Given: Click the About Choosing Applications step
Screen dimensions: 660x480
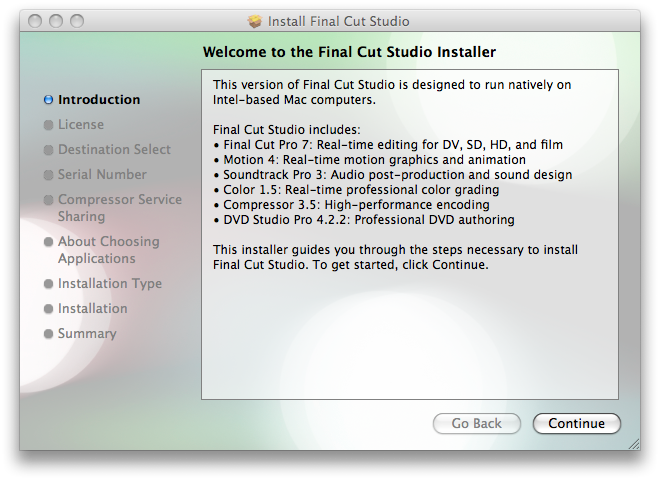Looking at the screenshot, I should 108,250.
